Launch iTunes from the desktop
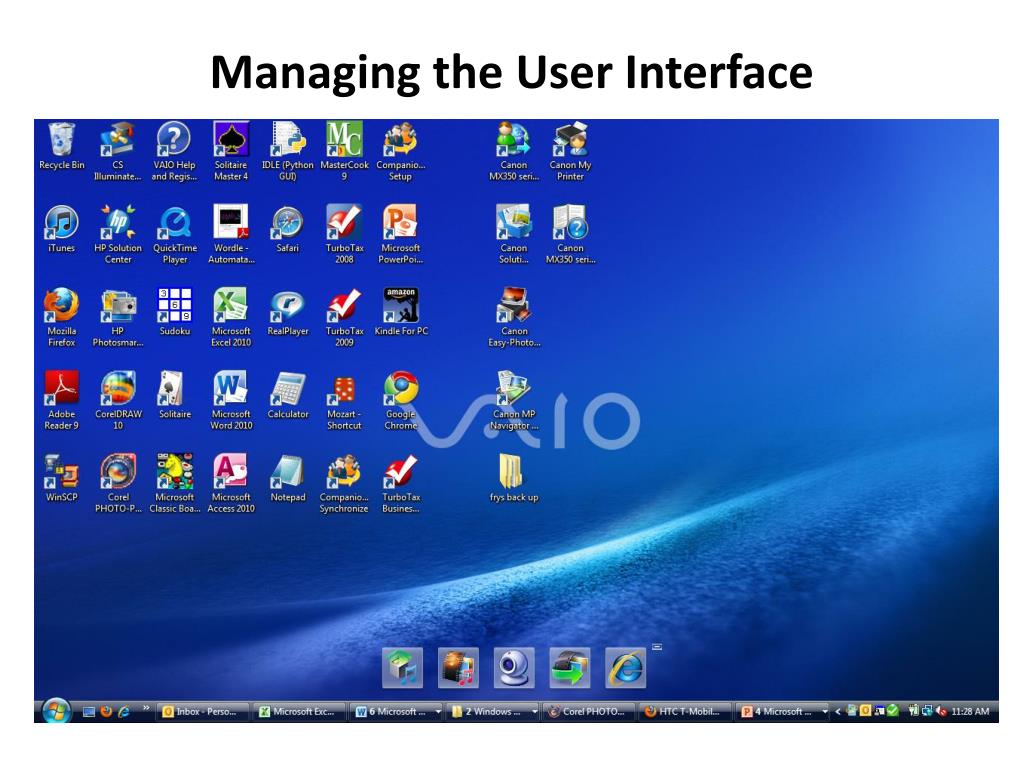 [x=61, y=229]
